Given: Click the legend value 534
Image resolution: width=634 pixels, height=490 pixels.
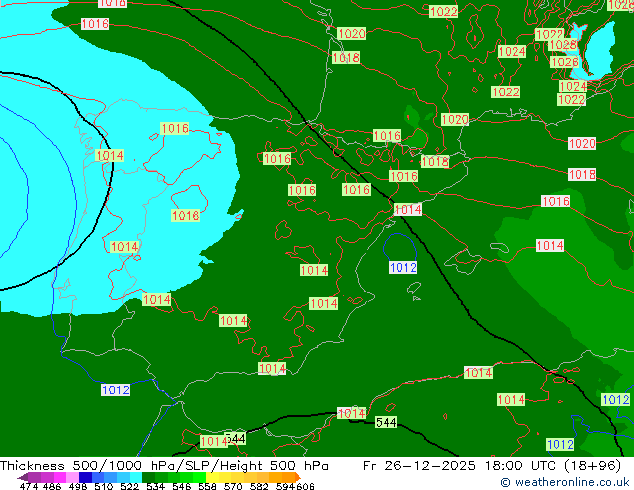Looking at the screenshot, I should tap(156, 486).
